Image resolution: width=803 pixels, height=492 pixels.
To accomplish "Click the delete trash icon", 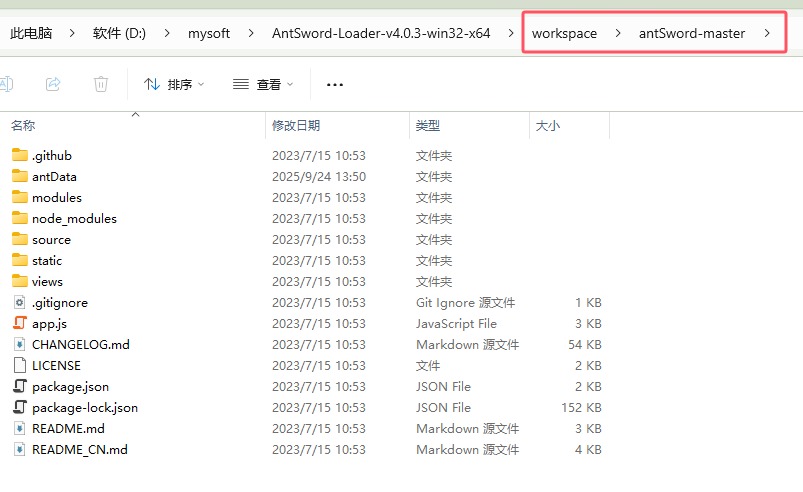I will 101,83.
